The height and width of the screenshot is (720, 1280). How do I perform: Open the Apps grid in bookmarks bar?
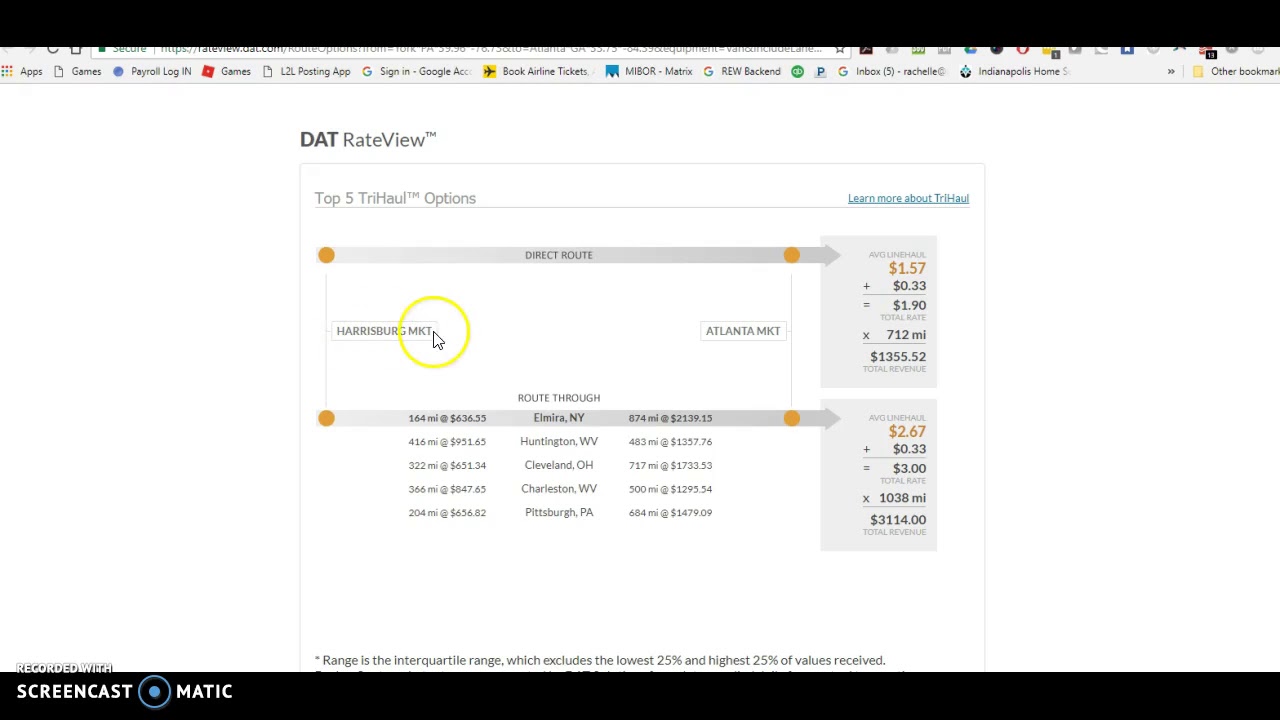pyautogui.click(x=22, y=71)
